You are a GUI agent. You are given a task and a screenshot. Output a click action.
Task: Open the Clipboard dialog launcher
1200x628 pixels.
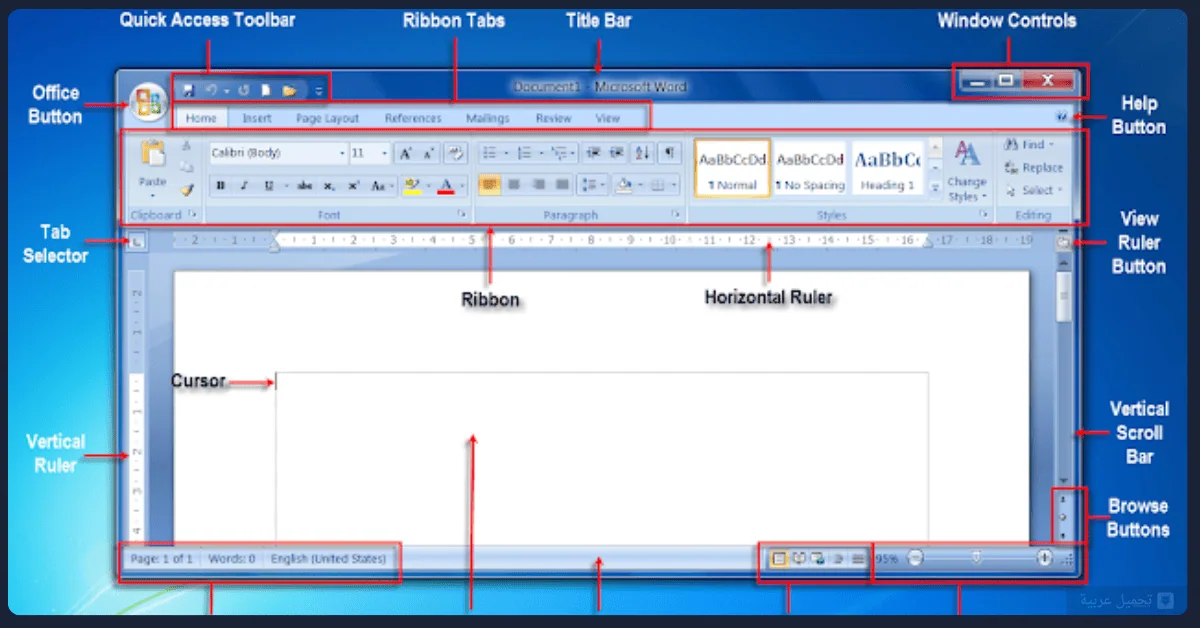(x=193, y=214)
